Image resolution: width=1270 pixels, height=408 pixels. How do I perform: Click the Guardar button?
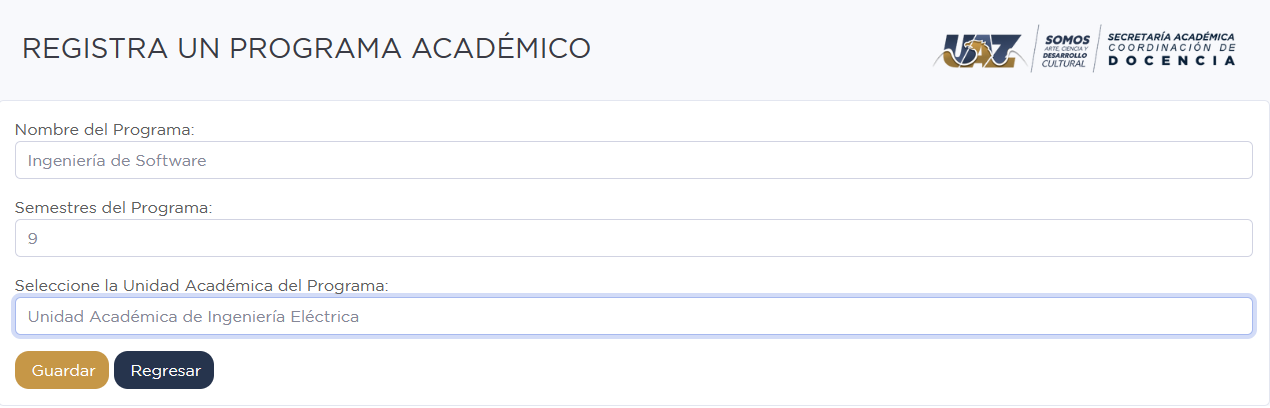[62, 370]
